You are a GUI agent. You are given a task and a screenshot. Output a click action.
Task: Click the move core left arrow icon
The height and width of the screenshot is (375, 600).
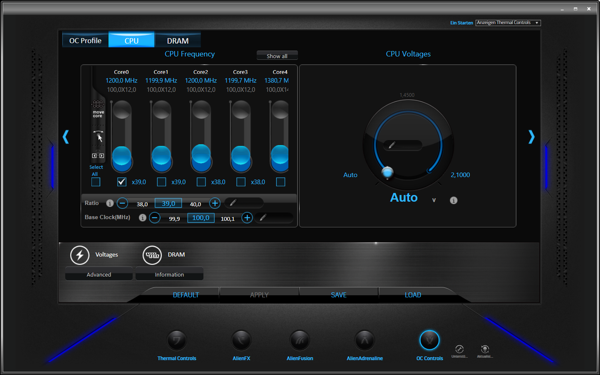pos(95,156)
